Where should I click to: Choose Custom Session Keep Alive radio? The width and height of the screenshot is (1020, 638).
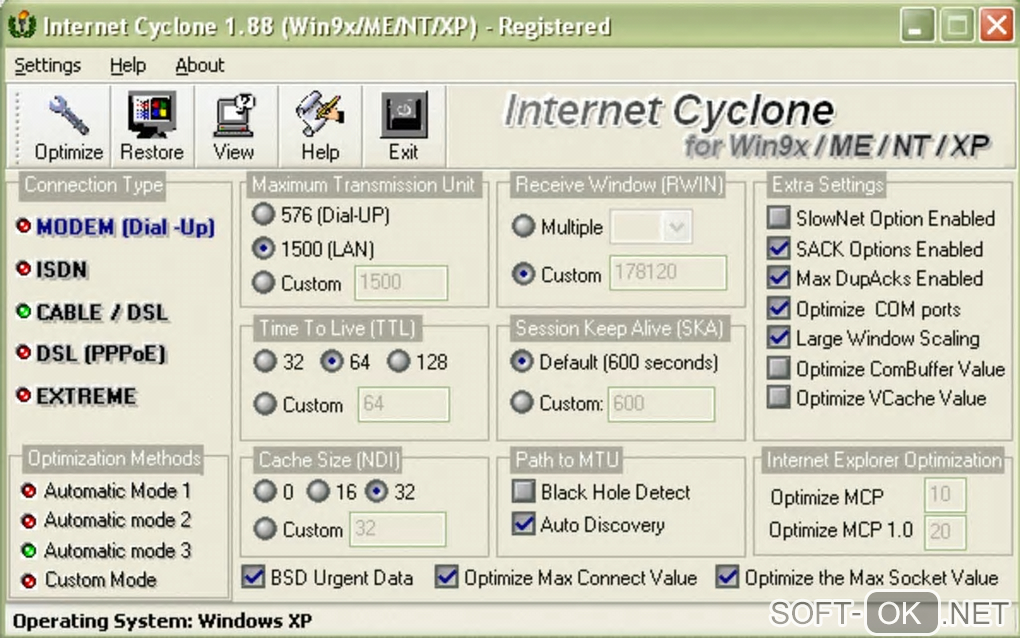[522, 403]
